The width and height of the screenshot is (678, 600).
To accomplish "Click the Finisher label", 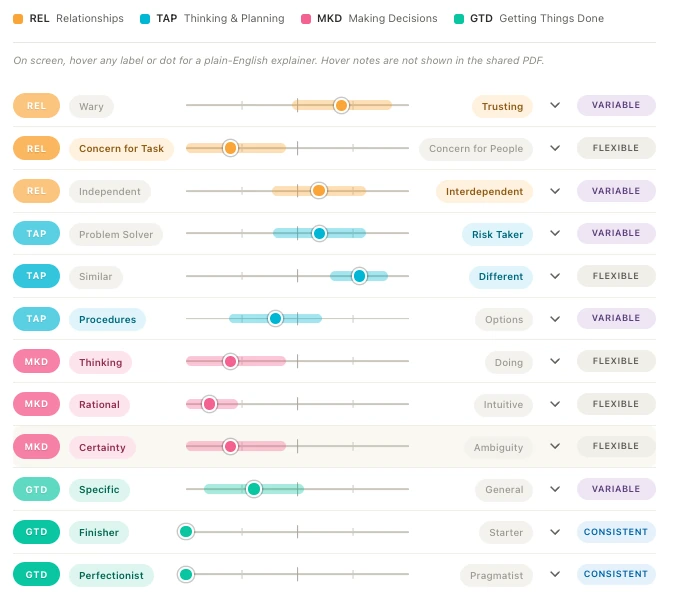I will (x=99, y=533).
